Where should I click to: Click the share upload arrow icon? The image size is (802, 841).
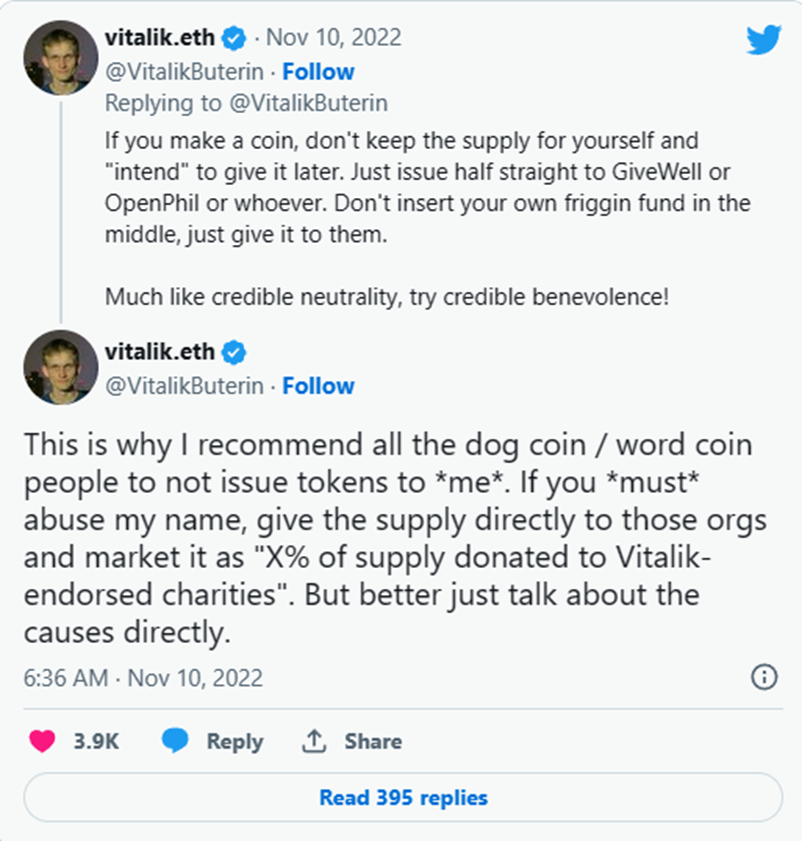click(314, 741)
